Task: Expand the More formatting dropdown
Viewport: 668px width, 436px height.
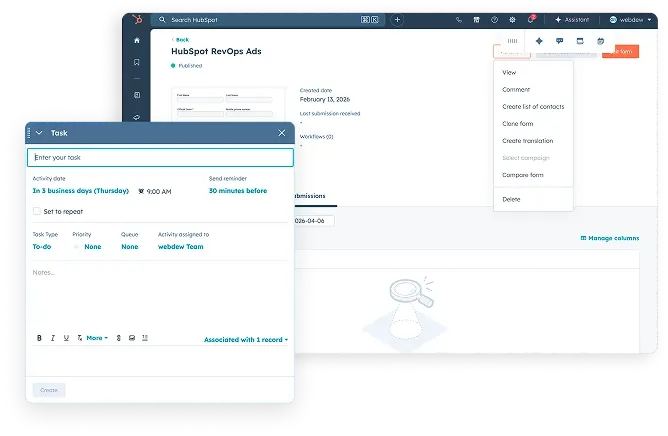Action: [x=97, y=338]
